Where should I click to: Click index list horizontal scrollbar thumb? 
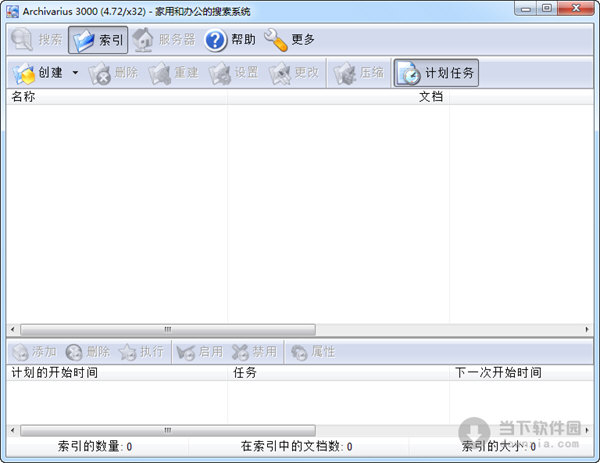pos(168,329)
